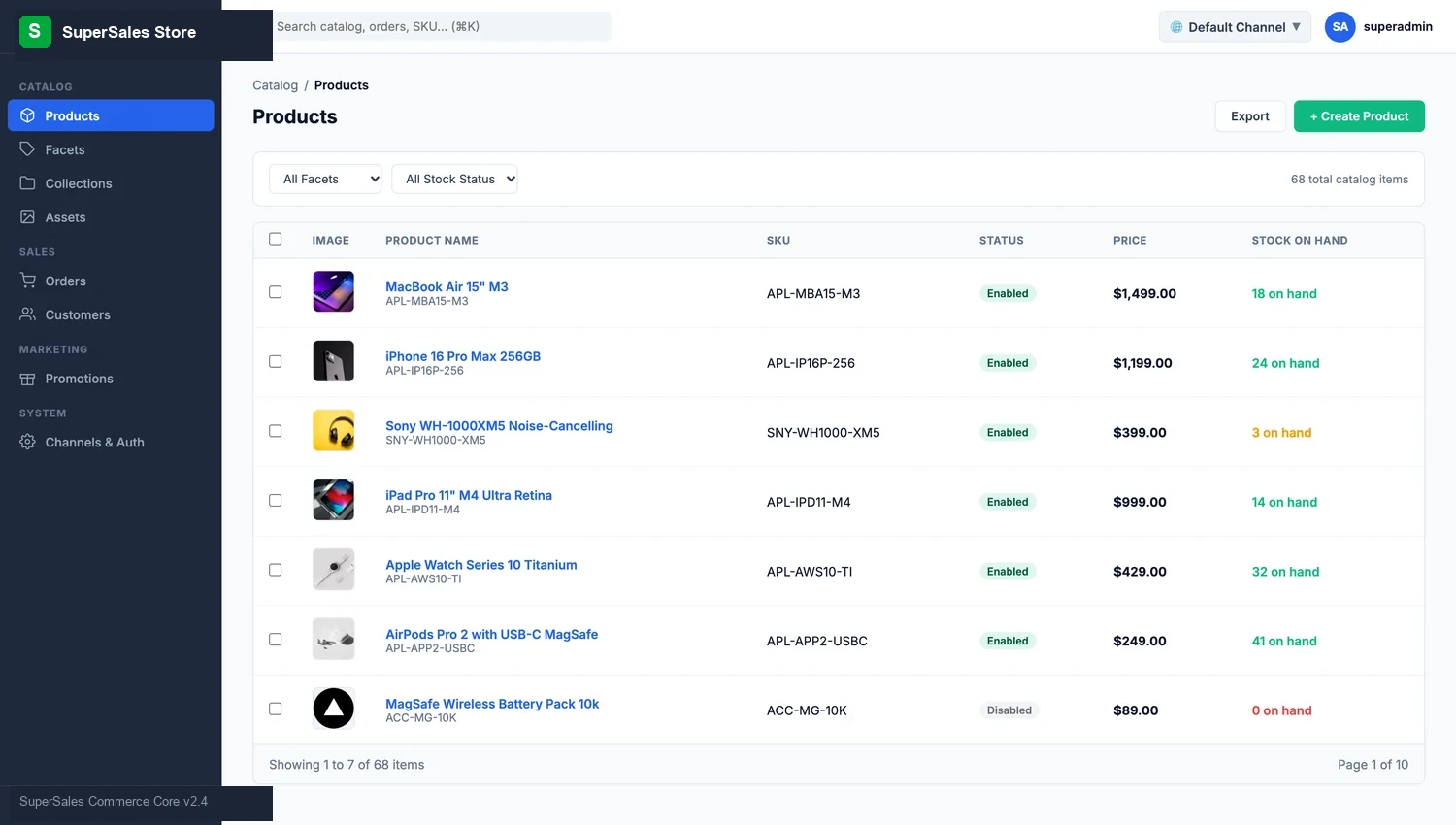Open the MacBook Air 15" M3 thumbnail
This screenshot has height=825, width=1456.
(333, 291)
